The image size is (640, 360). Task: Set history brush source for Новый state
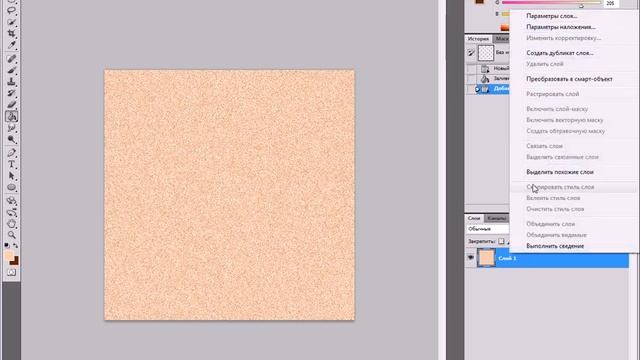click(471, 69)
